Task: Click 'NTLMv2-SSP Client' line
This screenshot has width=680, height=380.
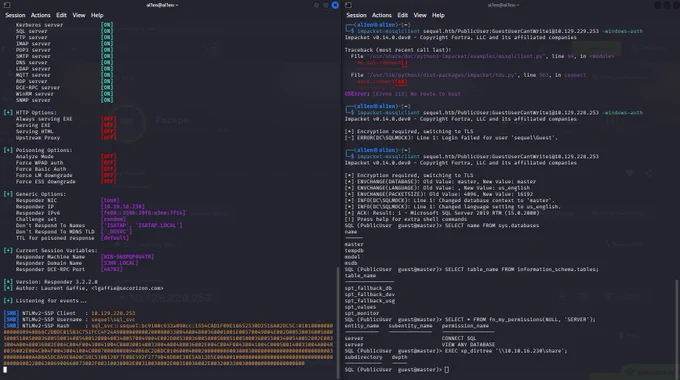Action: tap(70, 313)
